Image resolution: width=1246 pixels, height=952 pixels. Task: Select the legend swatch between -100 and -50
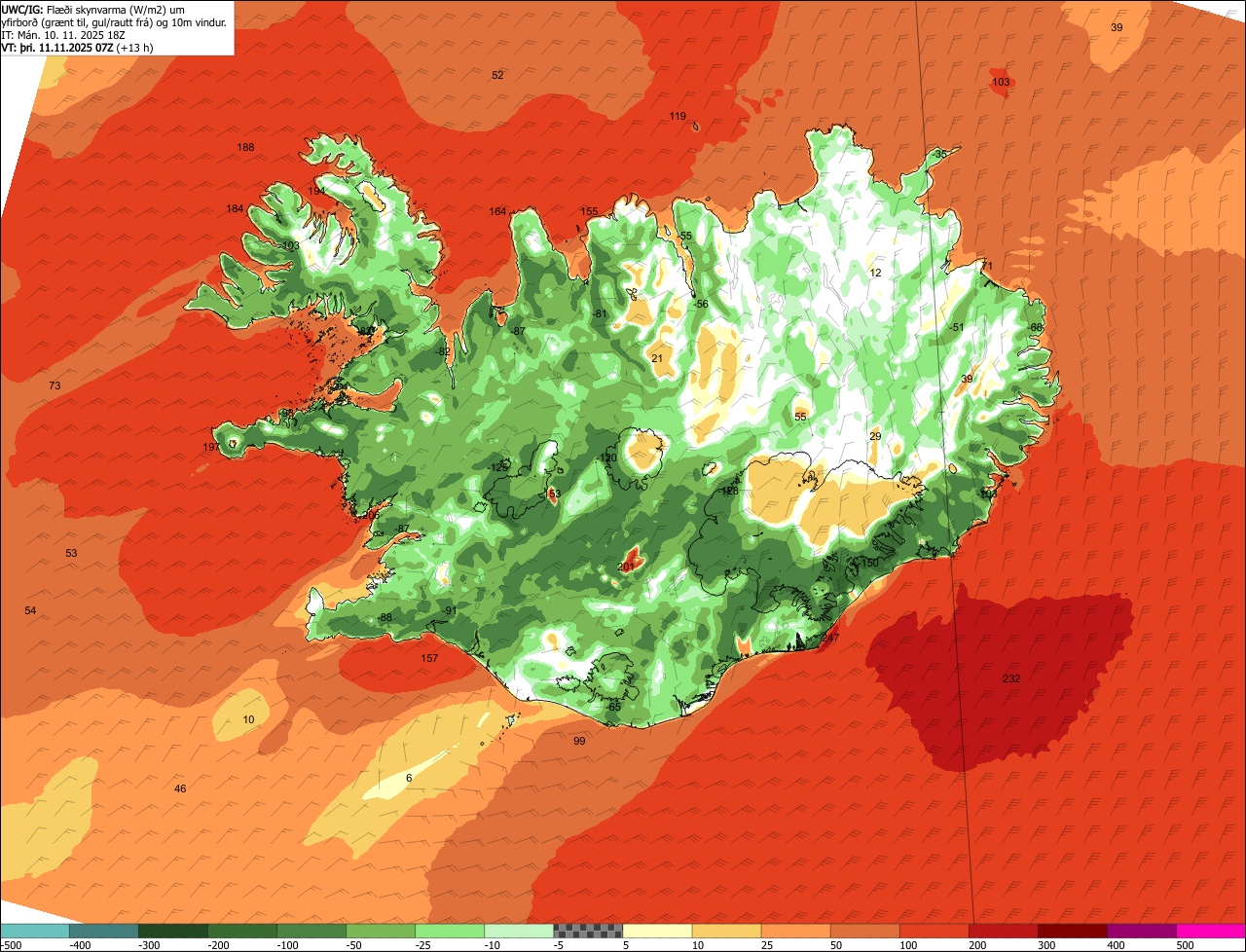click(x=311, y=930)
